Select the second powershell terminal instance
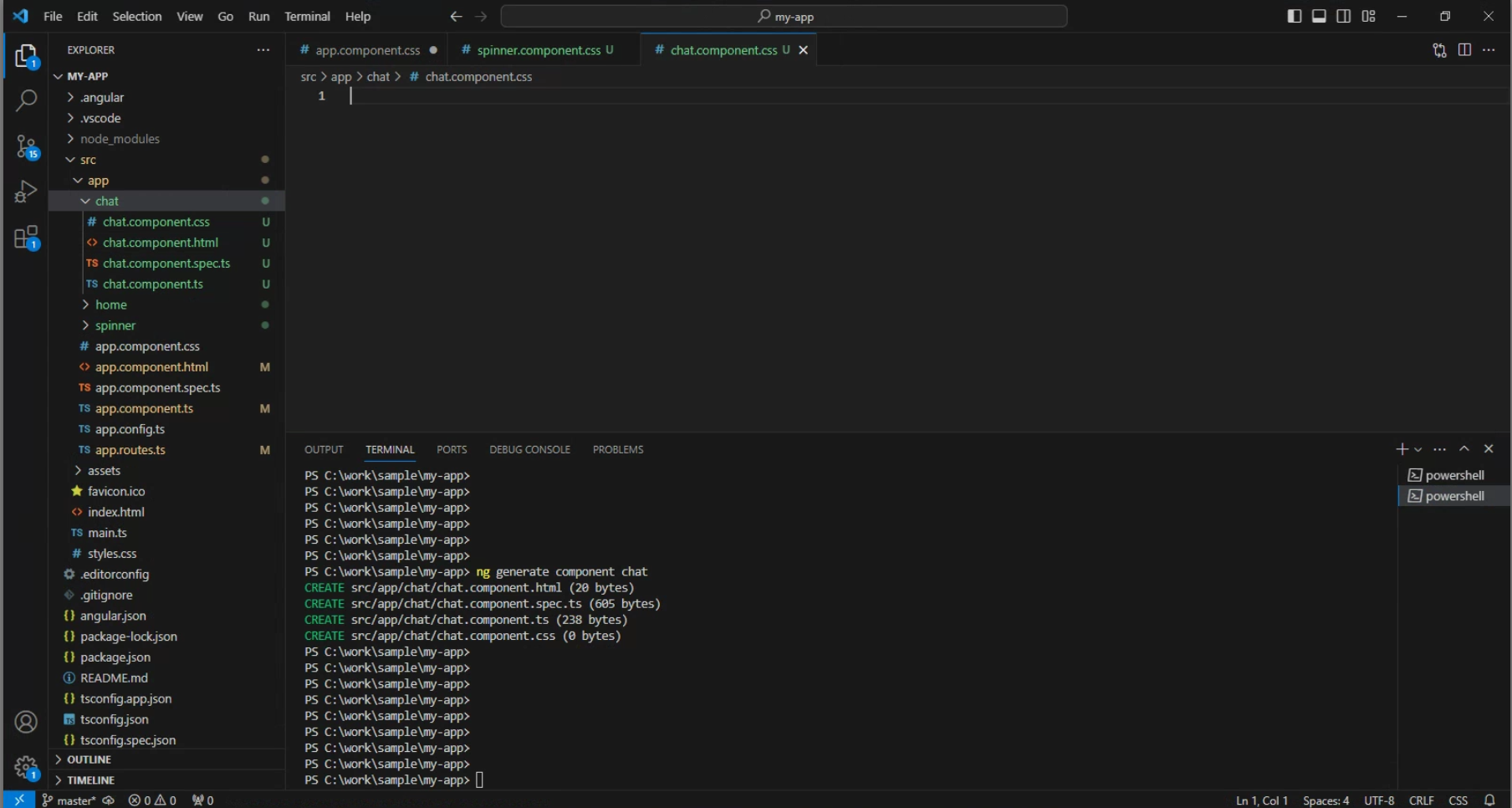 (x=1454, y=496)
